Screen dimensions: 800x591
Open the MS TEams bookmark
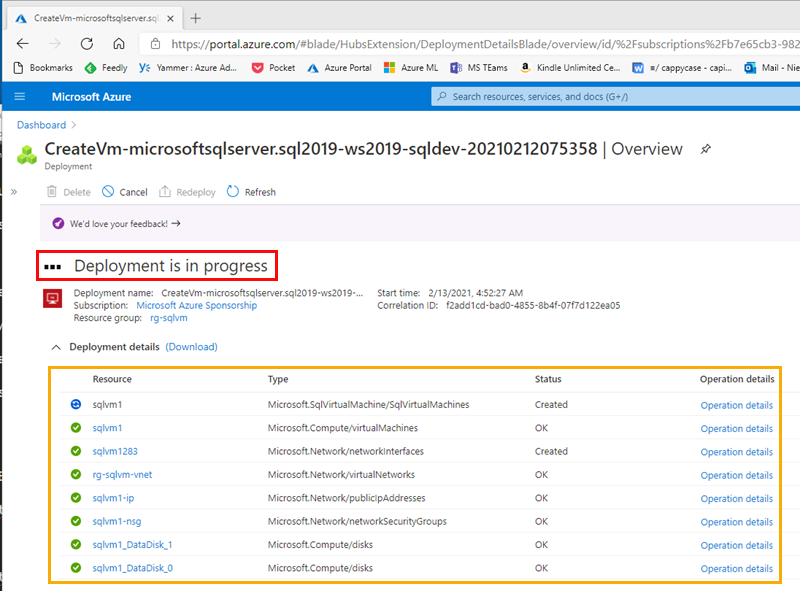click(x=479, y=68)
